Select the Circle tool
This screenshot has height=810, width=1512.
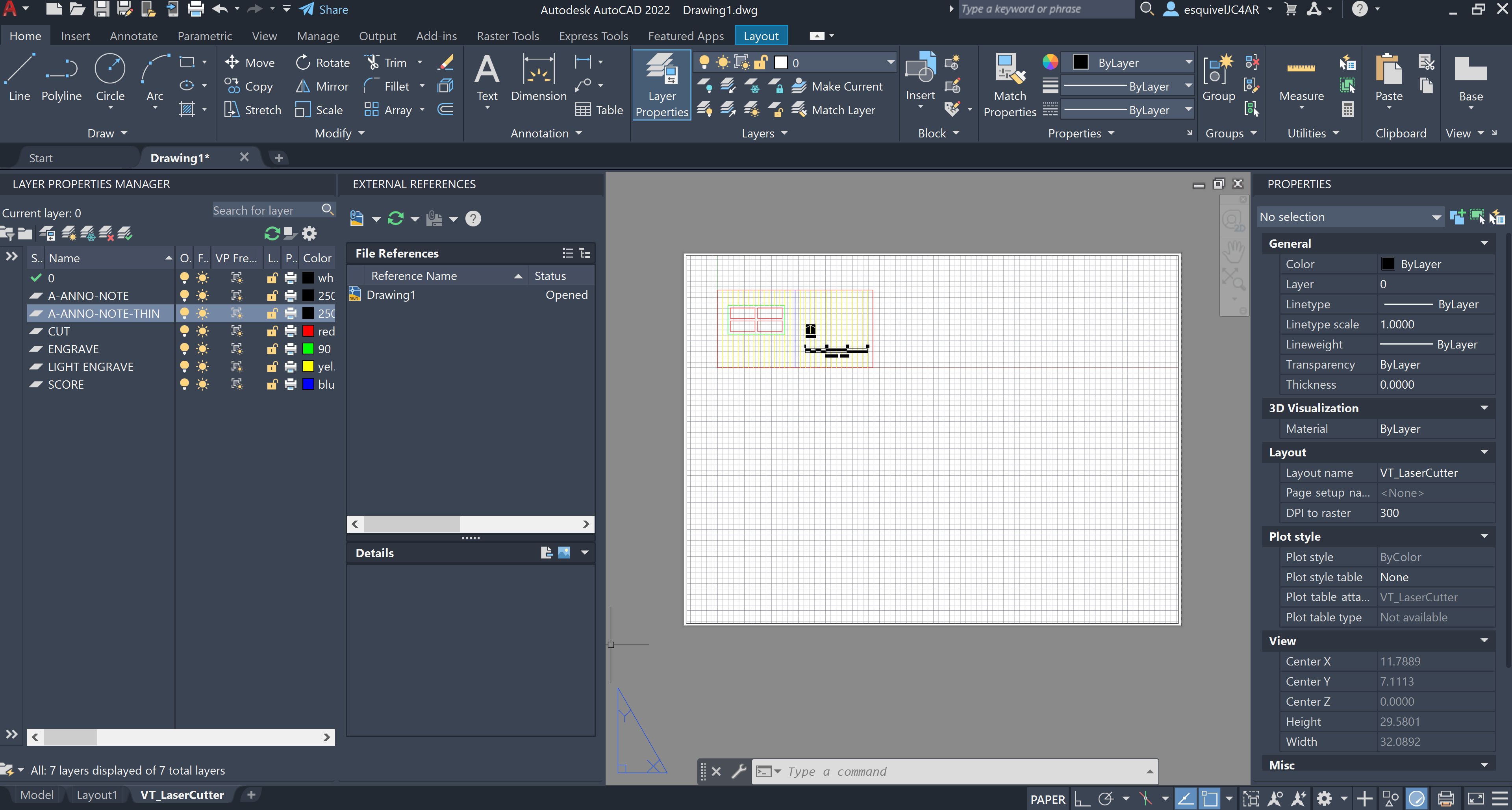point(110,77)
